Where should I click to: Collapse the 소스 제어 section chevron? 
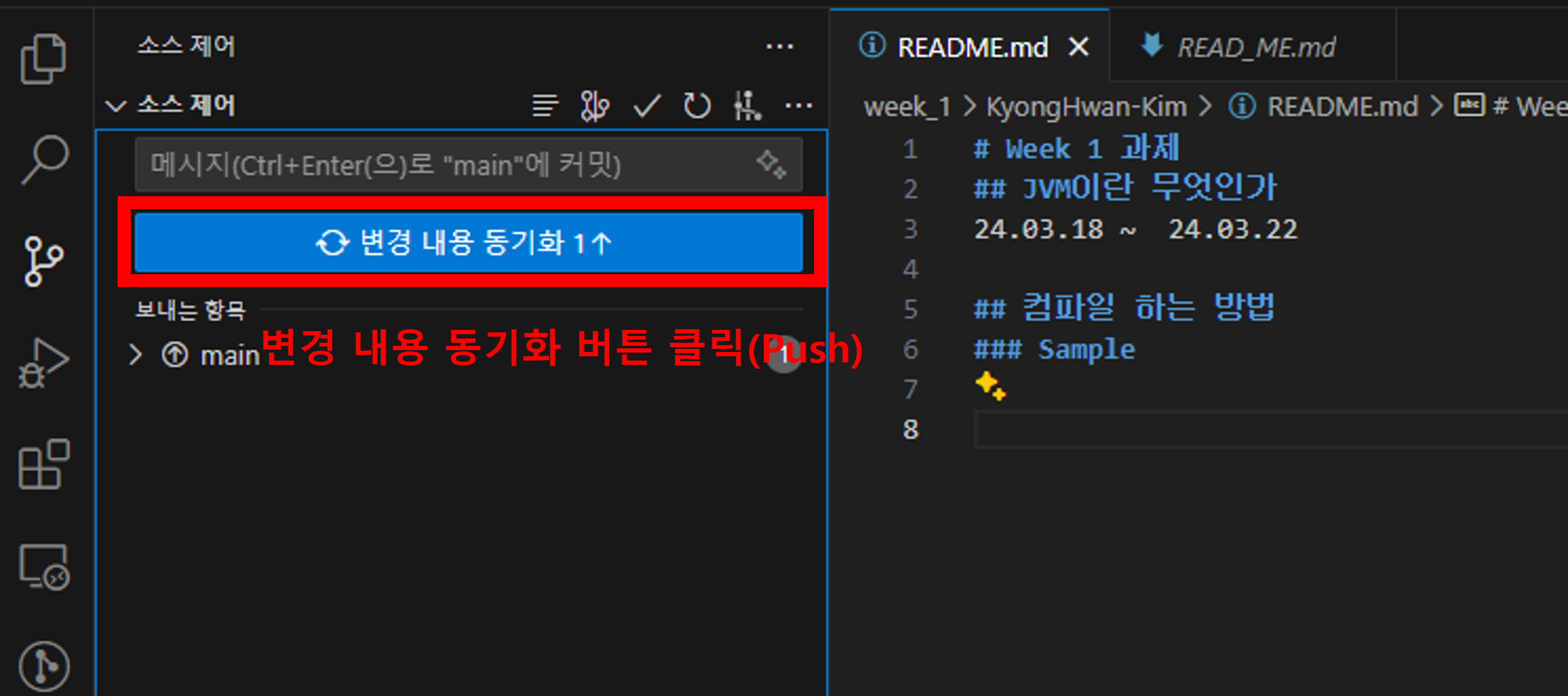click(x=116, y=106)
